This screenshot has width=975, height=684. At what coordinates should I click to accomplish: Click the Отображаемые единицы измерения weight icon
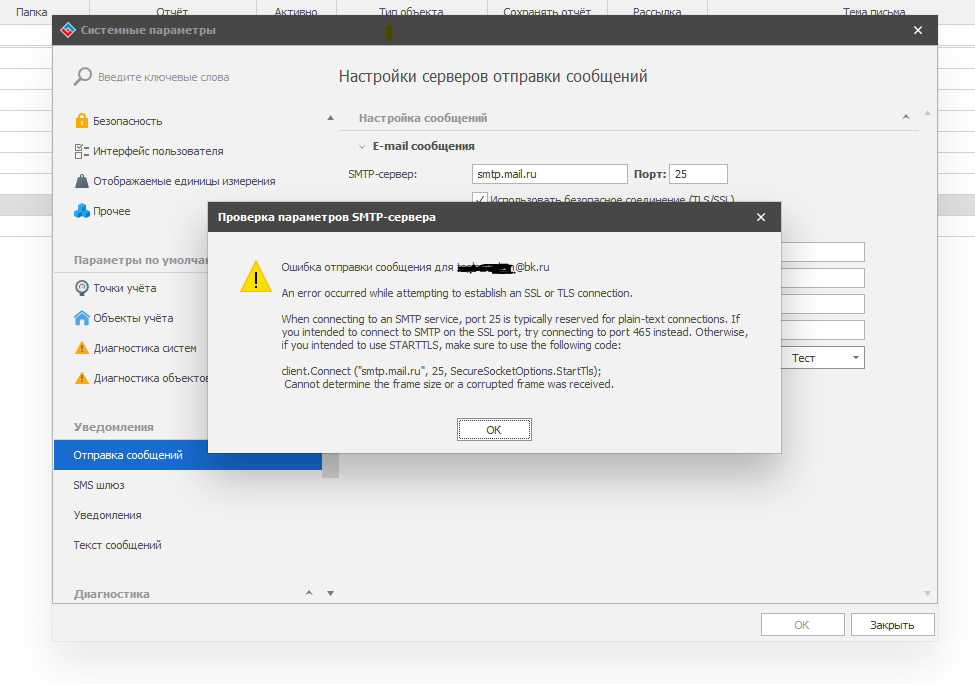point(82,181)
